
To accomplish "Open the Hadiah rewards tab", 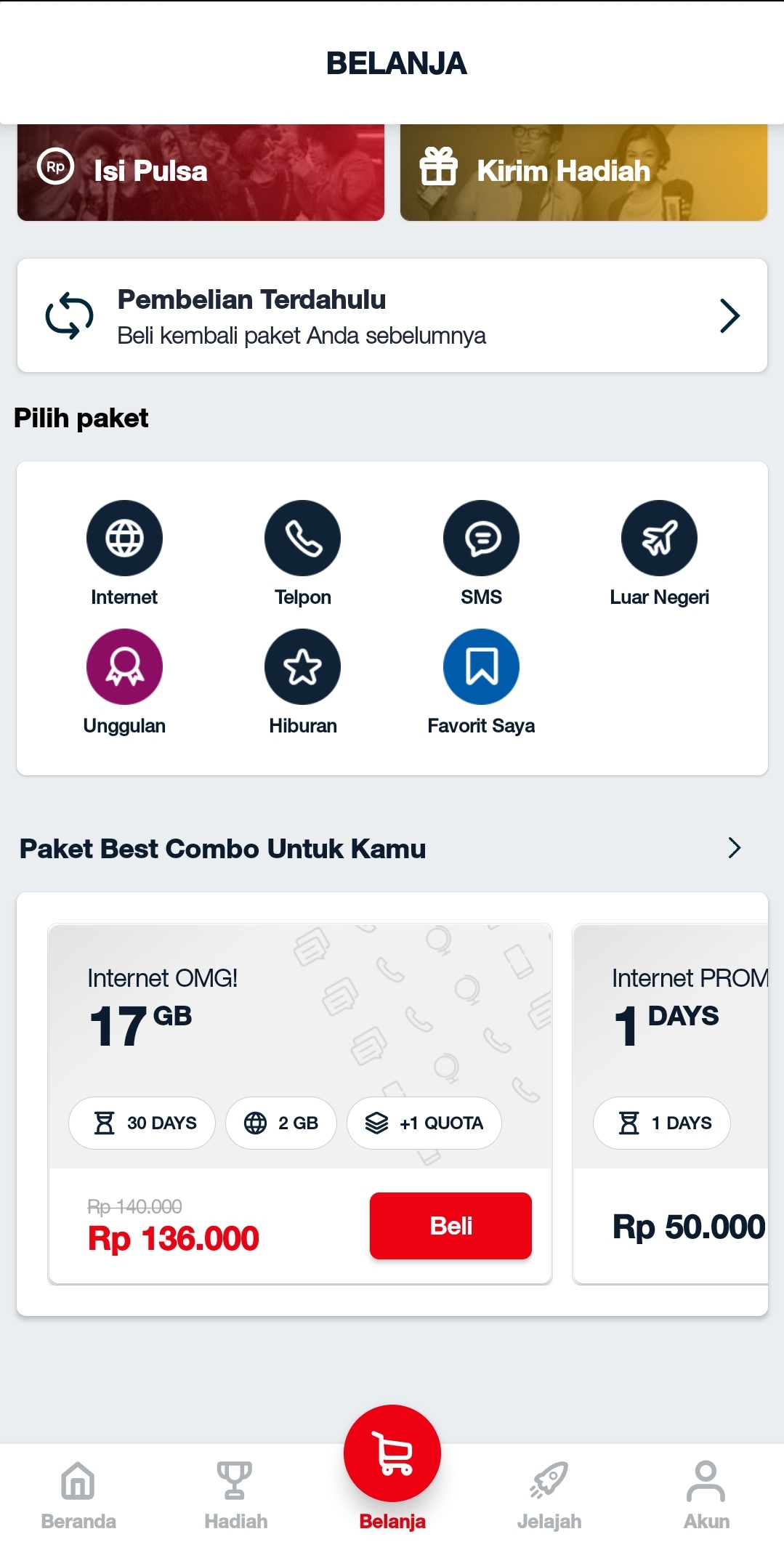I will [234, 1493].
